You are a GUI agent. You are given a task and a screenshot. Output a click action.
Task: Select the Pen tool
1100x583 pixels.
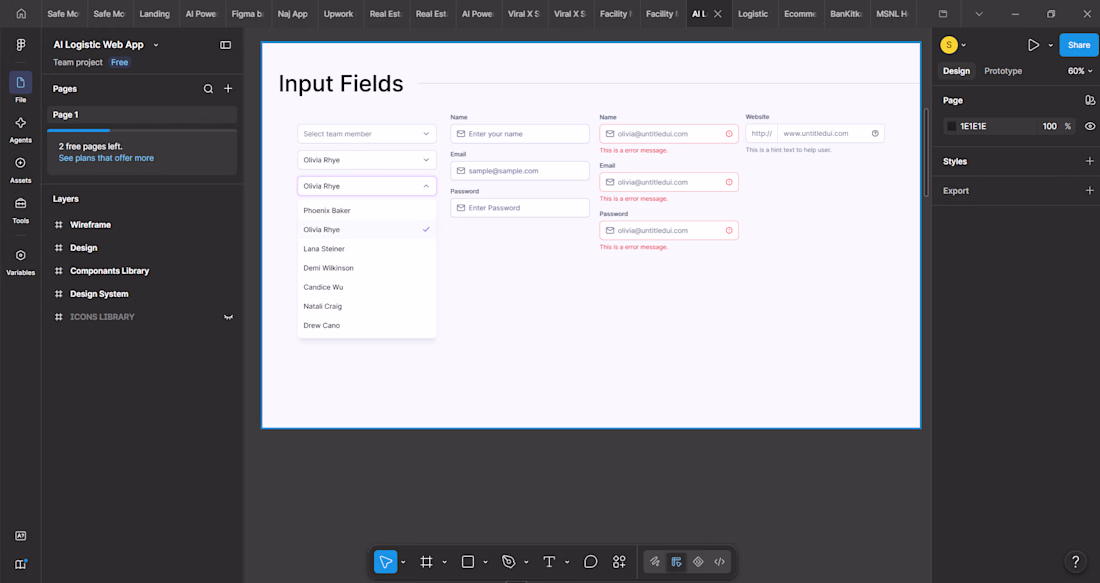[x=508, y=562]
